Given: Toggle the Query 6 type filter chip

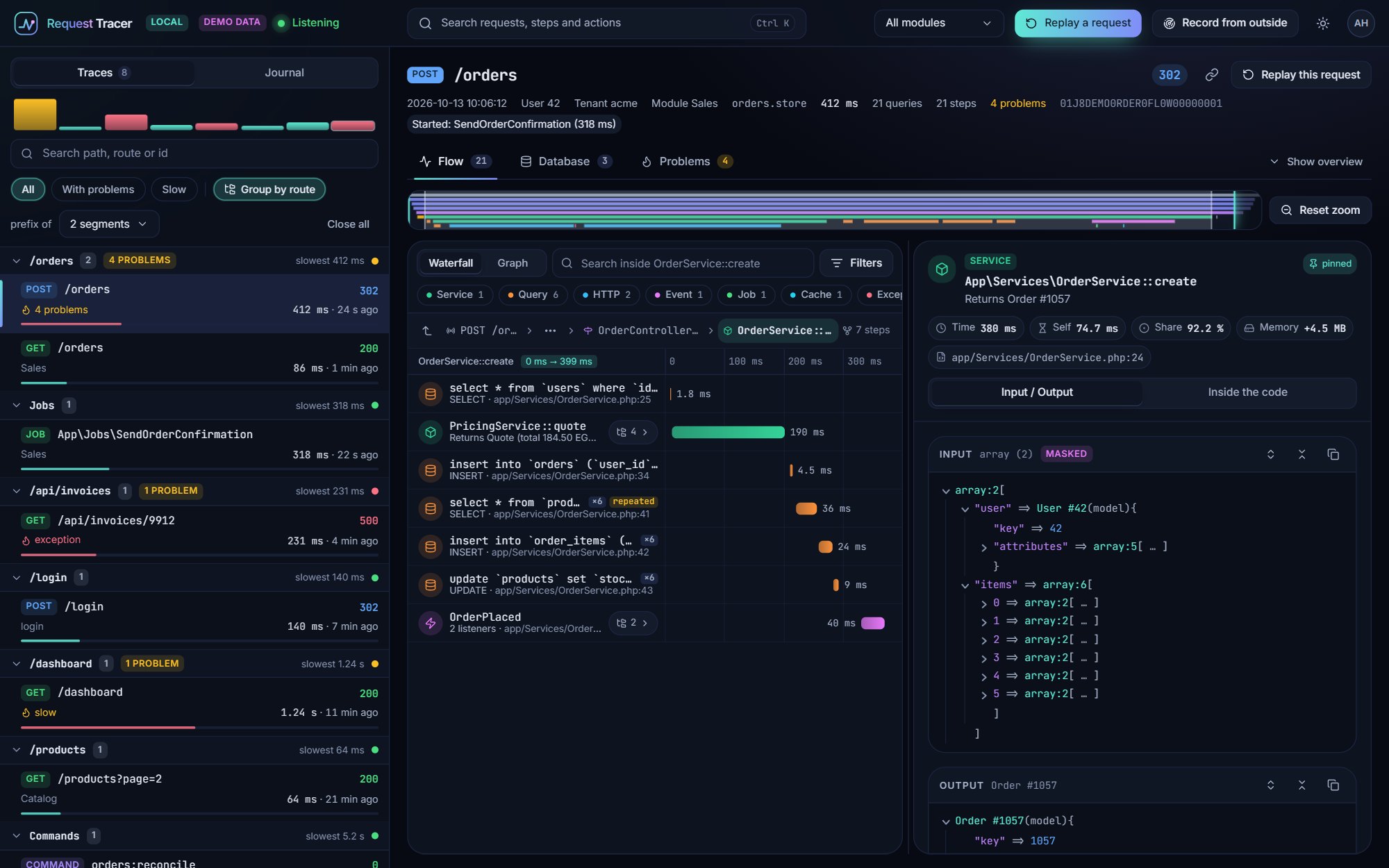Looking at the screenshot, I should (x=533, y=294).
